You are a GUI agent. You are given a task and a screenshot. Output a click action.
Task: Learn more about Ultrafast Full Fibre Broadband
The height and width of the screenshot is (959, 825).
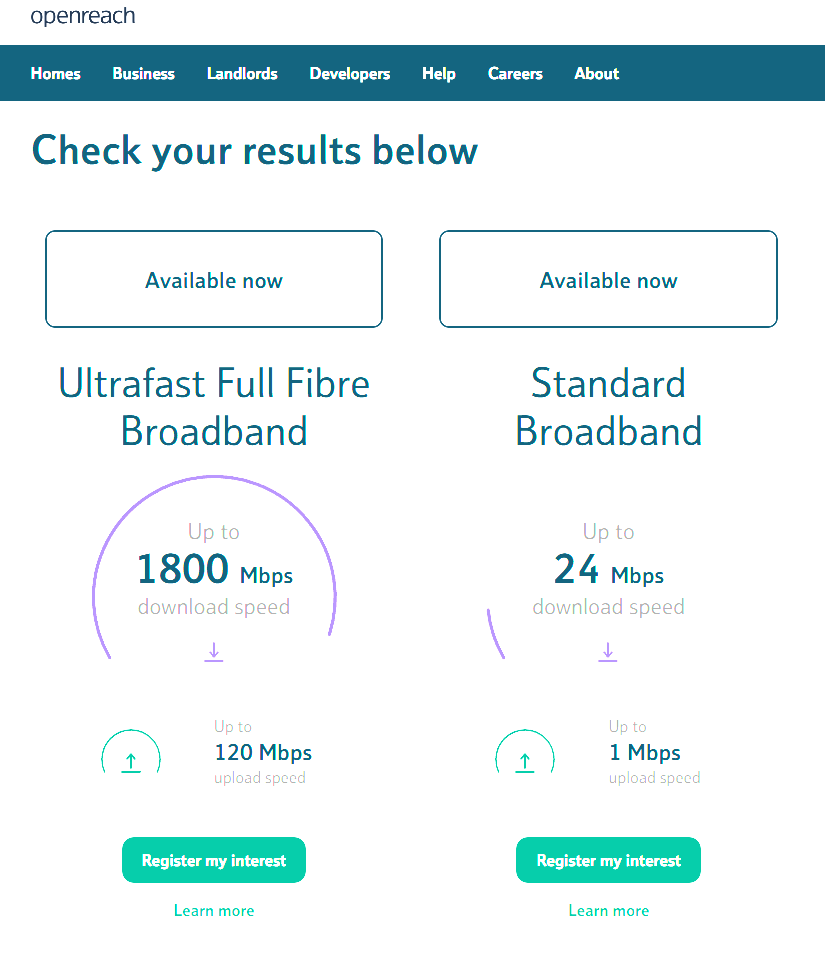click(213, 910)
